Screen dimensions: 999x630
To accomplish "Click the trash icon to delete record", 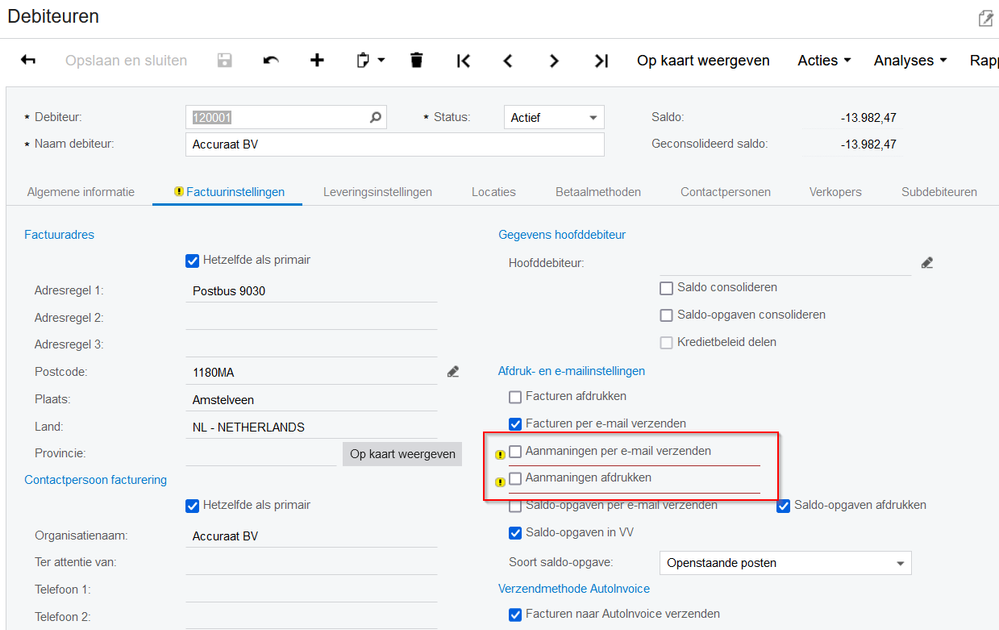I will [x=416, y=60].
